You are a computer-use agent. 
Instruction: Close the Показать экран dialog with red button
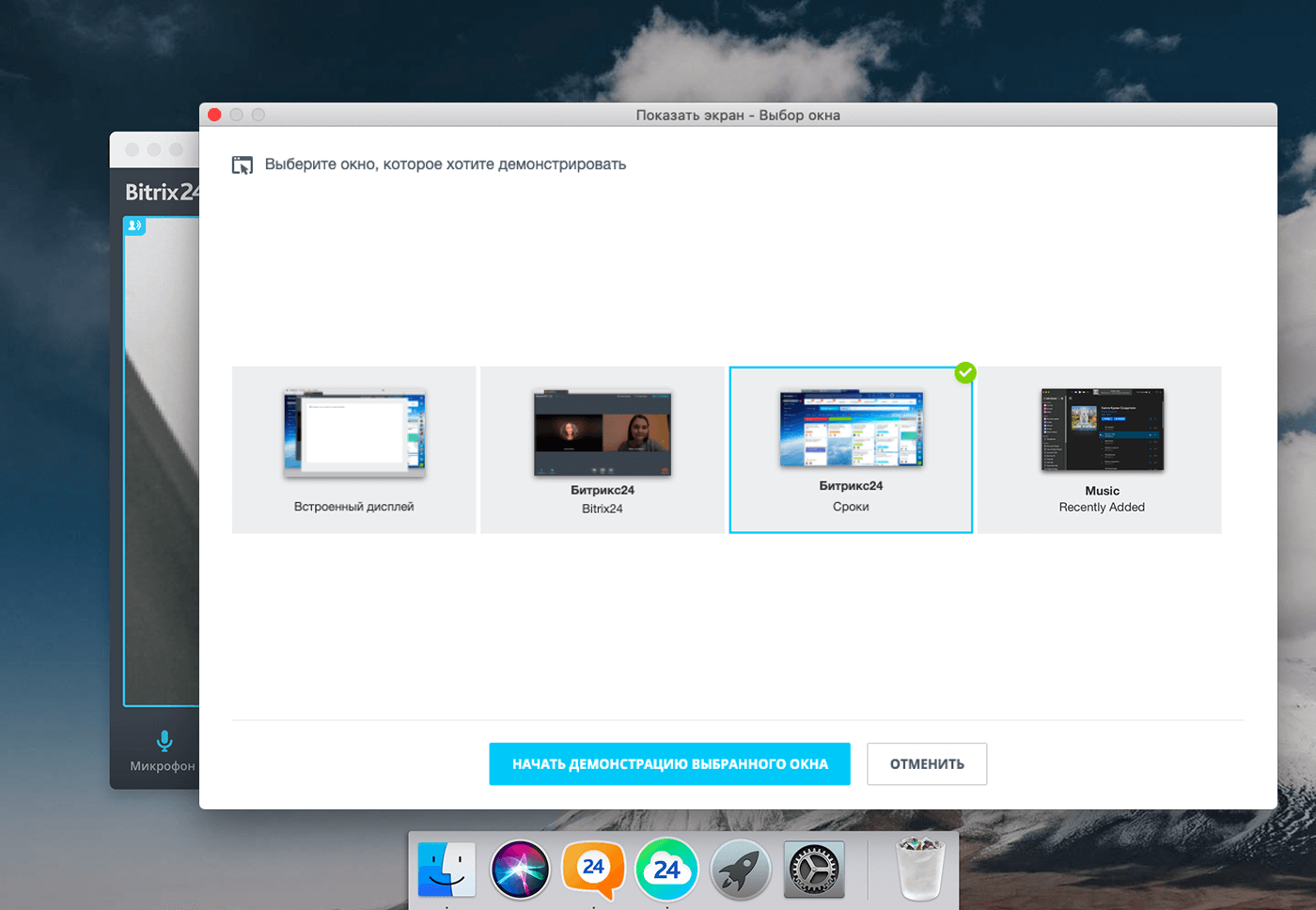pyautogui.click(x=214, y=115)
